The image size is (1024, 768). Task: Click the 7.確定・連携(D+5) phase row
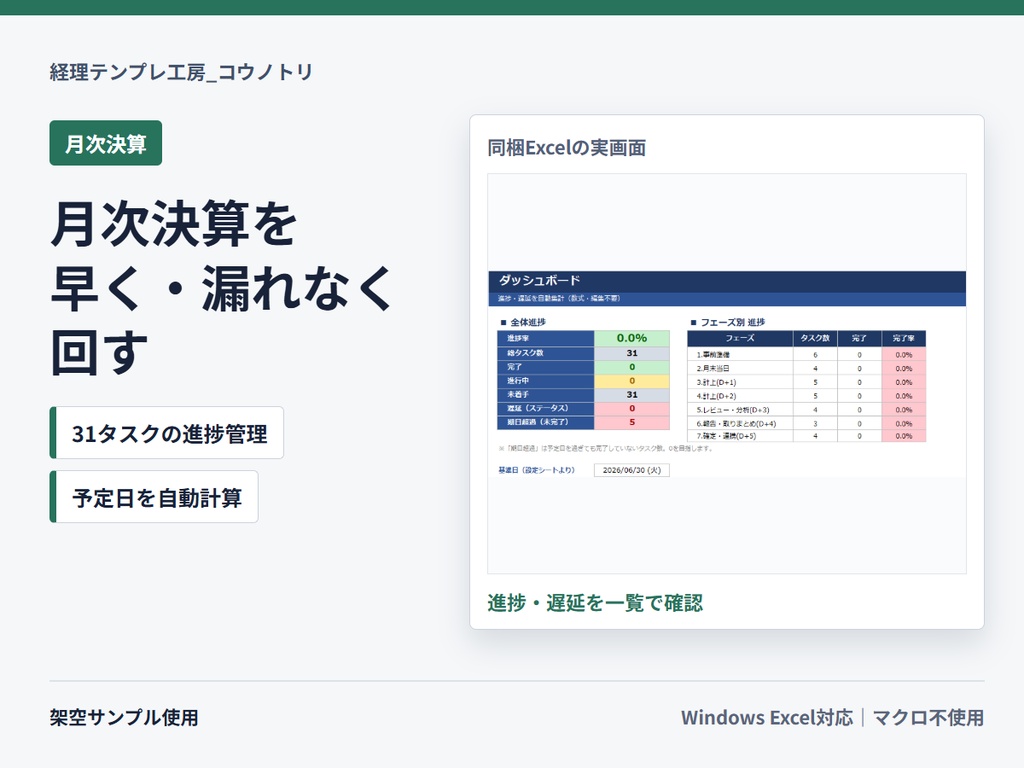(807, 436)
